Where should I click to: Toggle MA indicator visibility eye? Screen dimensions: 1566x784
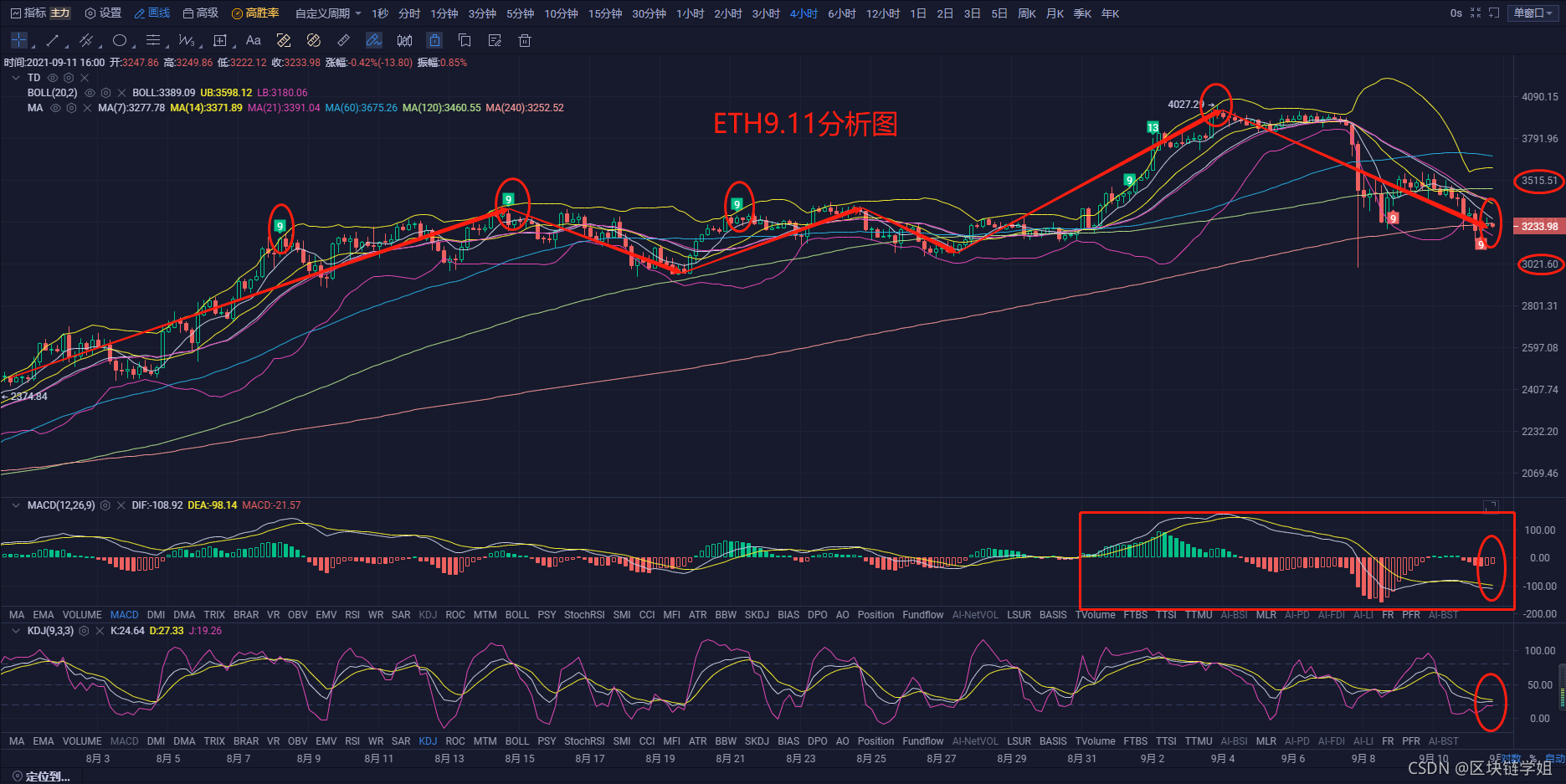coord(55,108)
